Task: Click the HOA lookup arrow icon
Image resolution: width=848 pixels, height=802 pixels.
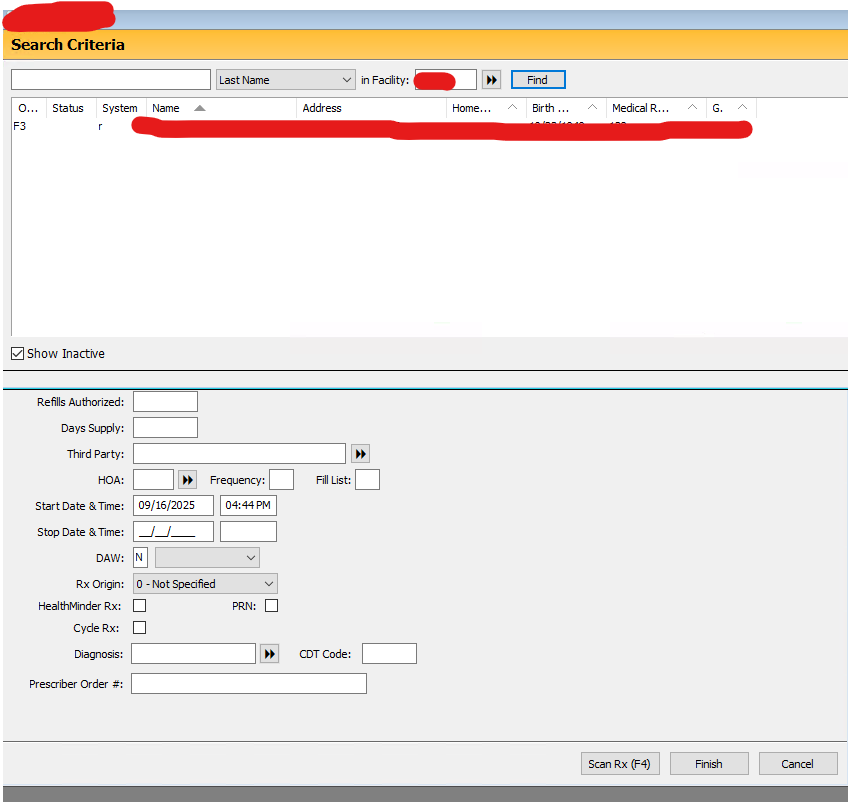Action: point(187,480)
